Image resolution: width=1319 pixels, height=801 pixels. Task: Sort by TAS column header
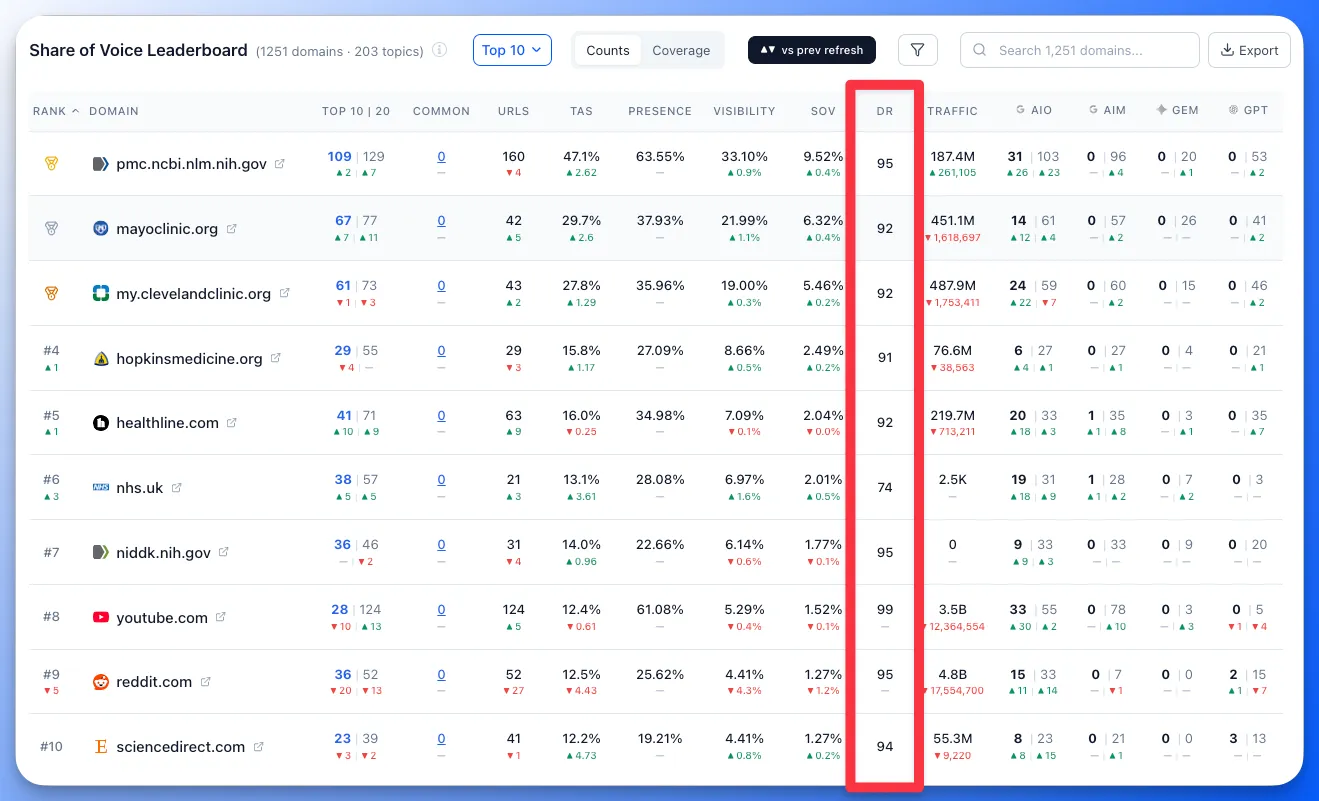click(x=582, y=111)
